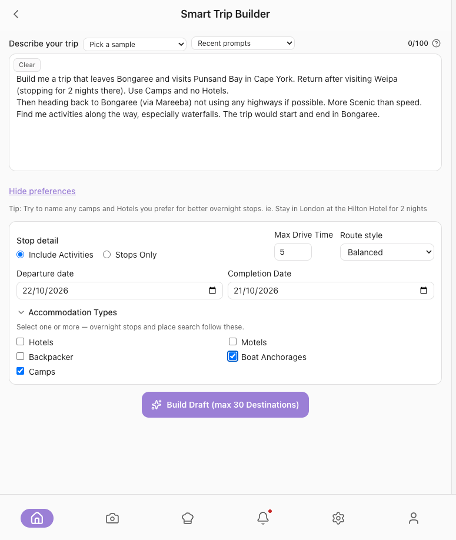The image size is (456, 540).
Task: Click Build Draft (max 30 Destinations)
Action: point(225,405)
